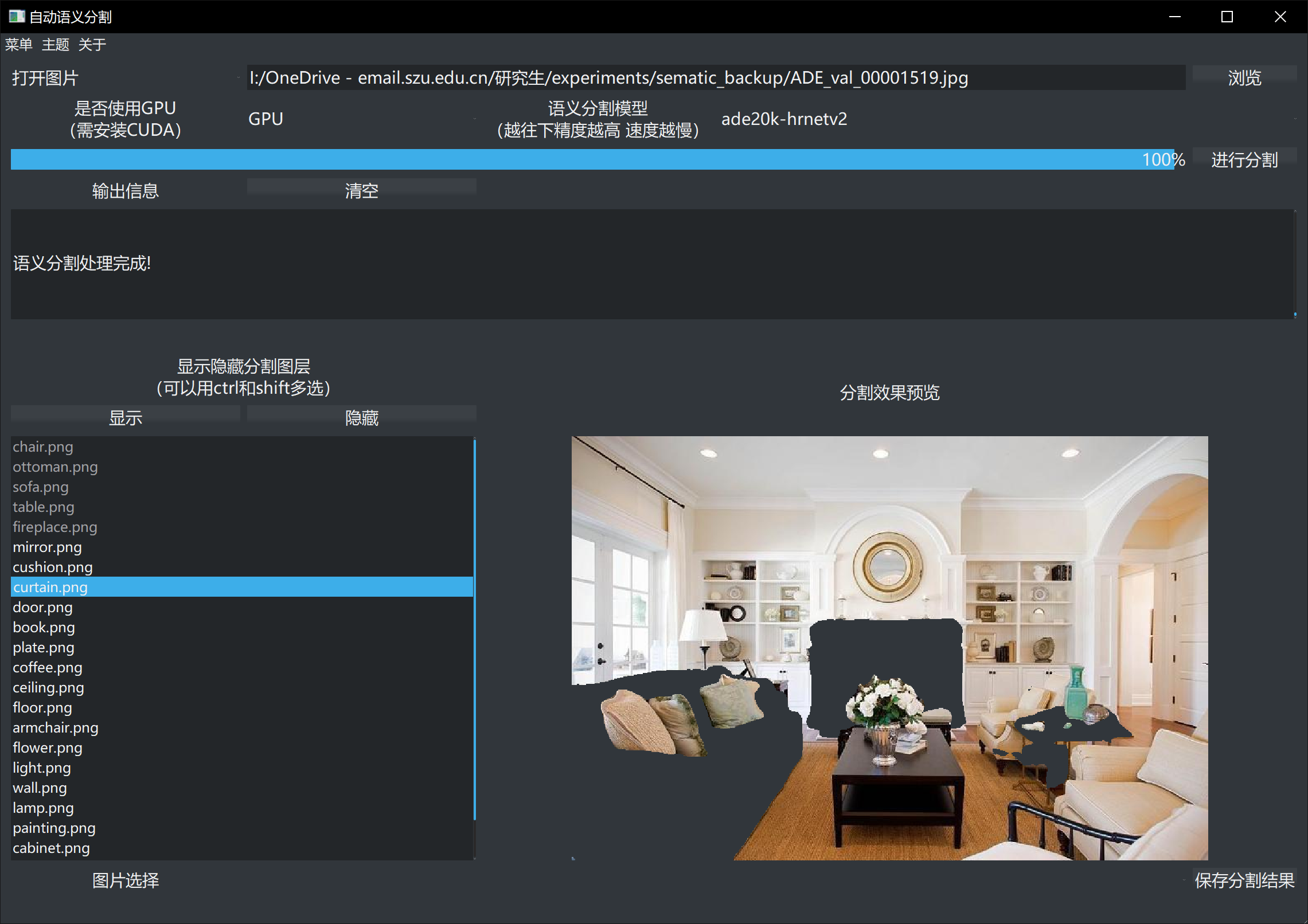Expand the ade20k-hrnetv2 model dropdown

point(1006,119)
